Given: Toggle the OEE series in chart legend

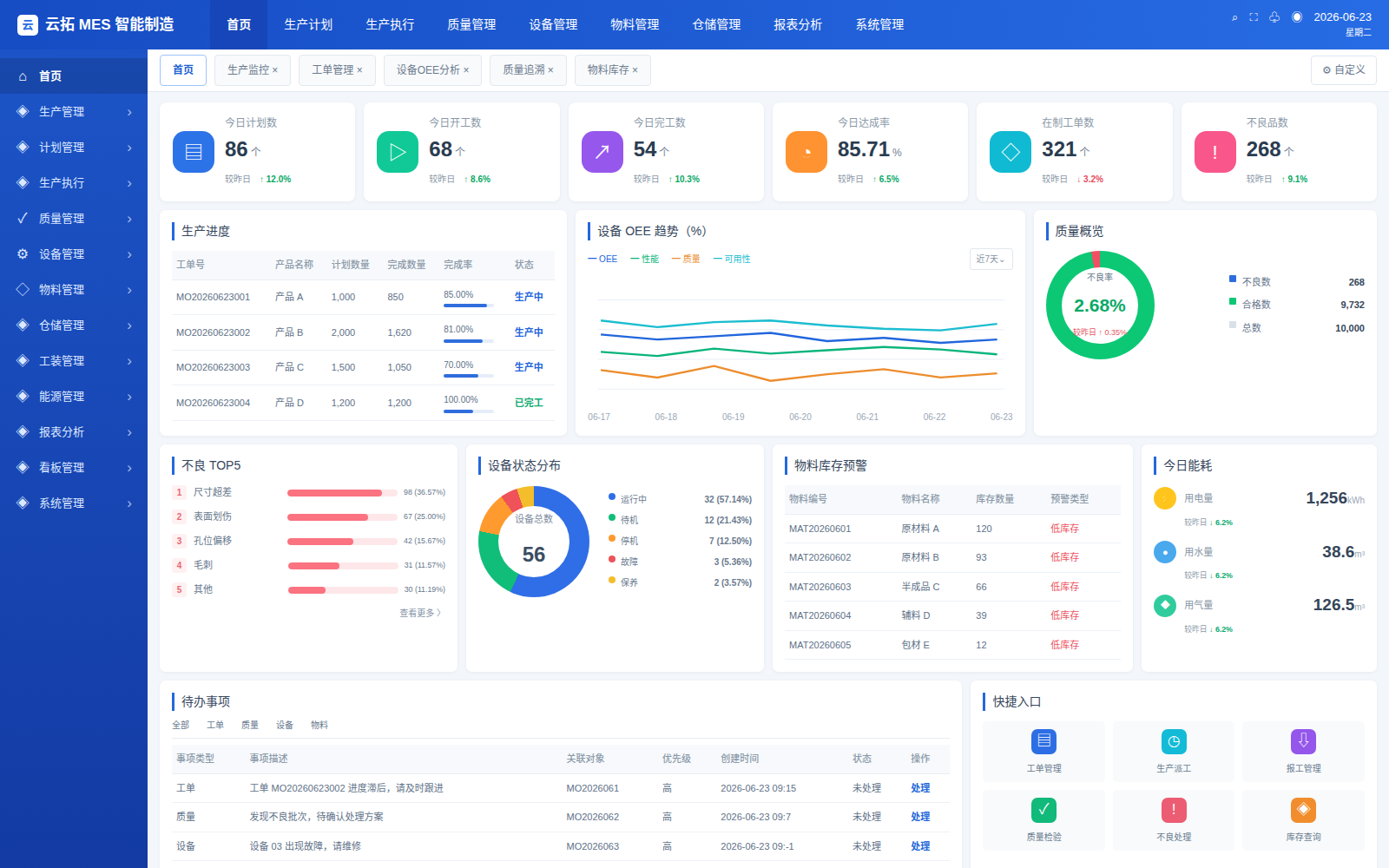Looking at the screenshot, I should point(602,259).
